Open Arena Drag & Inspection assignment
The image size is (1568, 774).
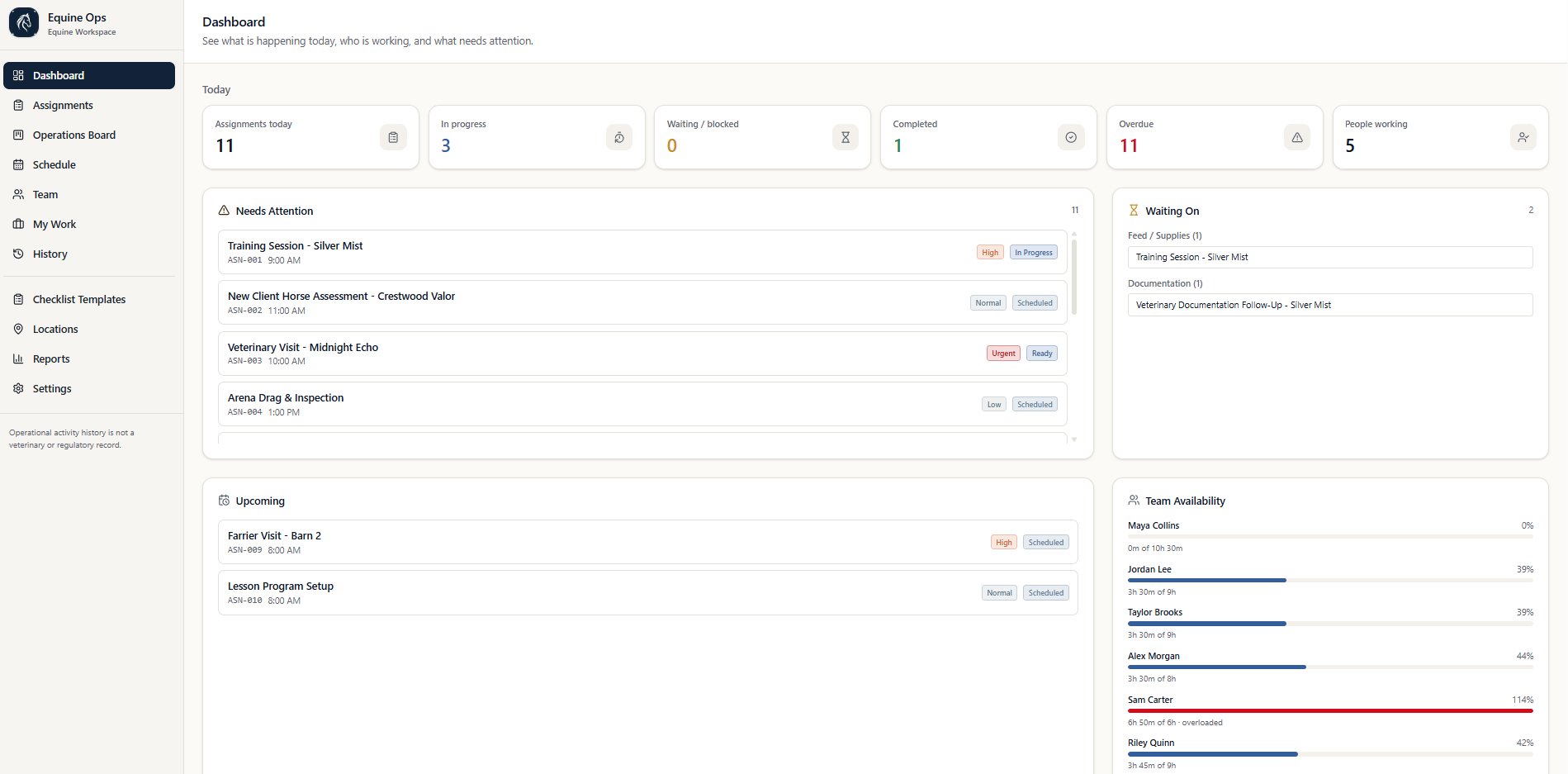point(642,404)
